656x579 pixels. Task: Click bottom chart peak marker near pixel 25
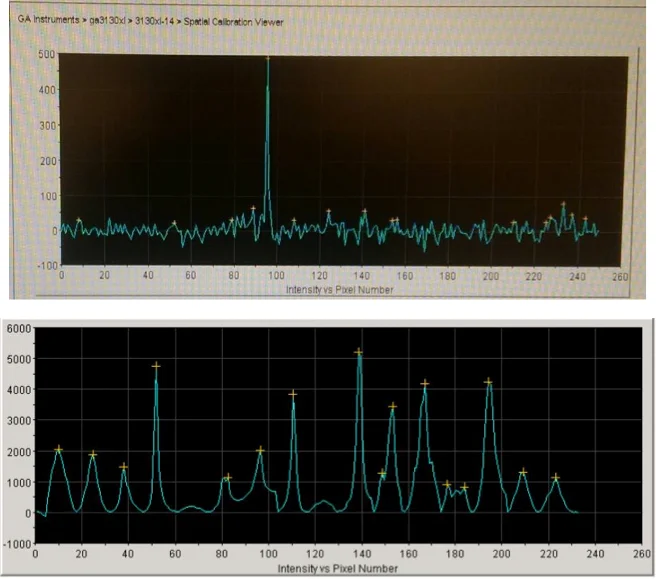93,454
